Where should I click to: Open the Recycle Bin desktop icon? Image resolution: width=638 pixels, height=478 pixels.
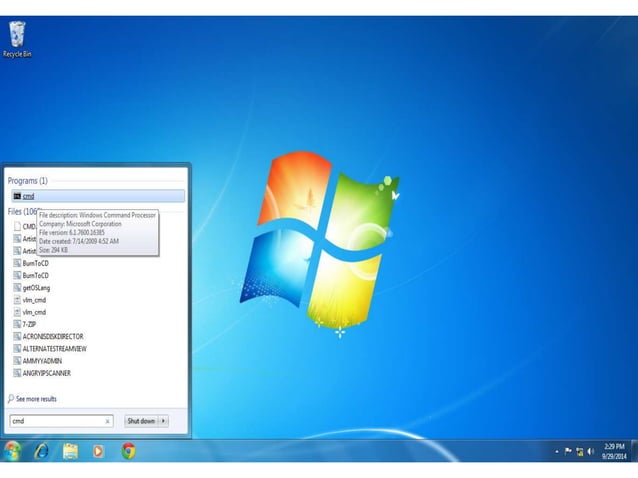[x=17, y=39]
